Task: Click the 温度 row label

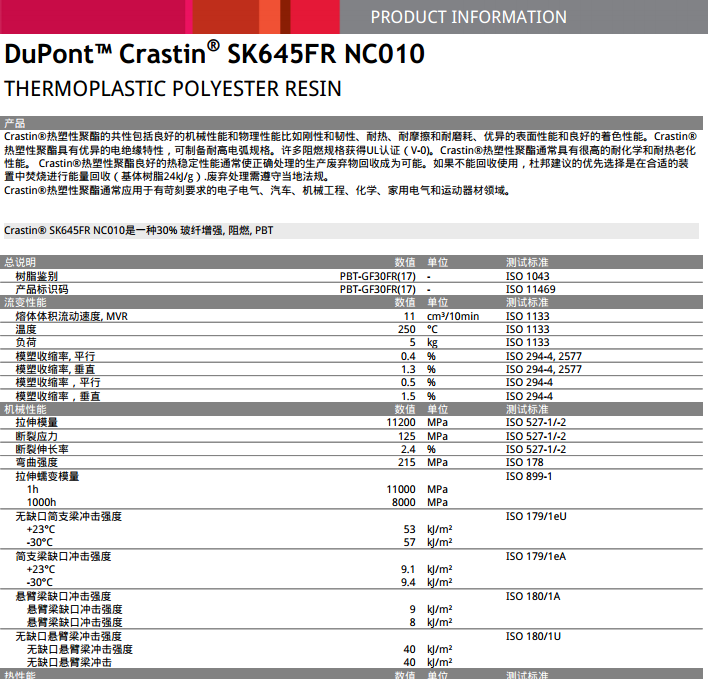Action: pyautogui.click(x=26, y=329)
